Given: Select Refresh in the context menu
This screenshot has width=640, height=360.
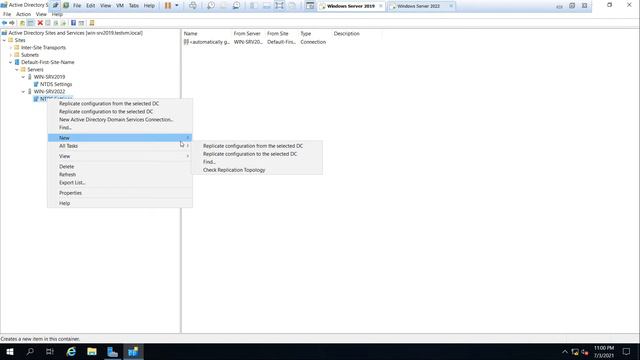Looking at the screenshot, I should [120, 174].
